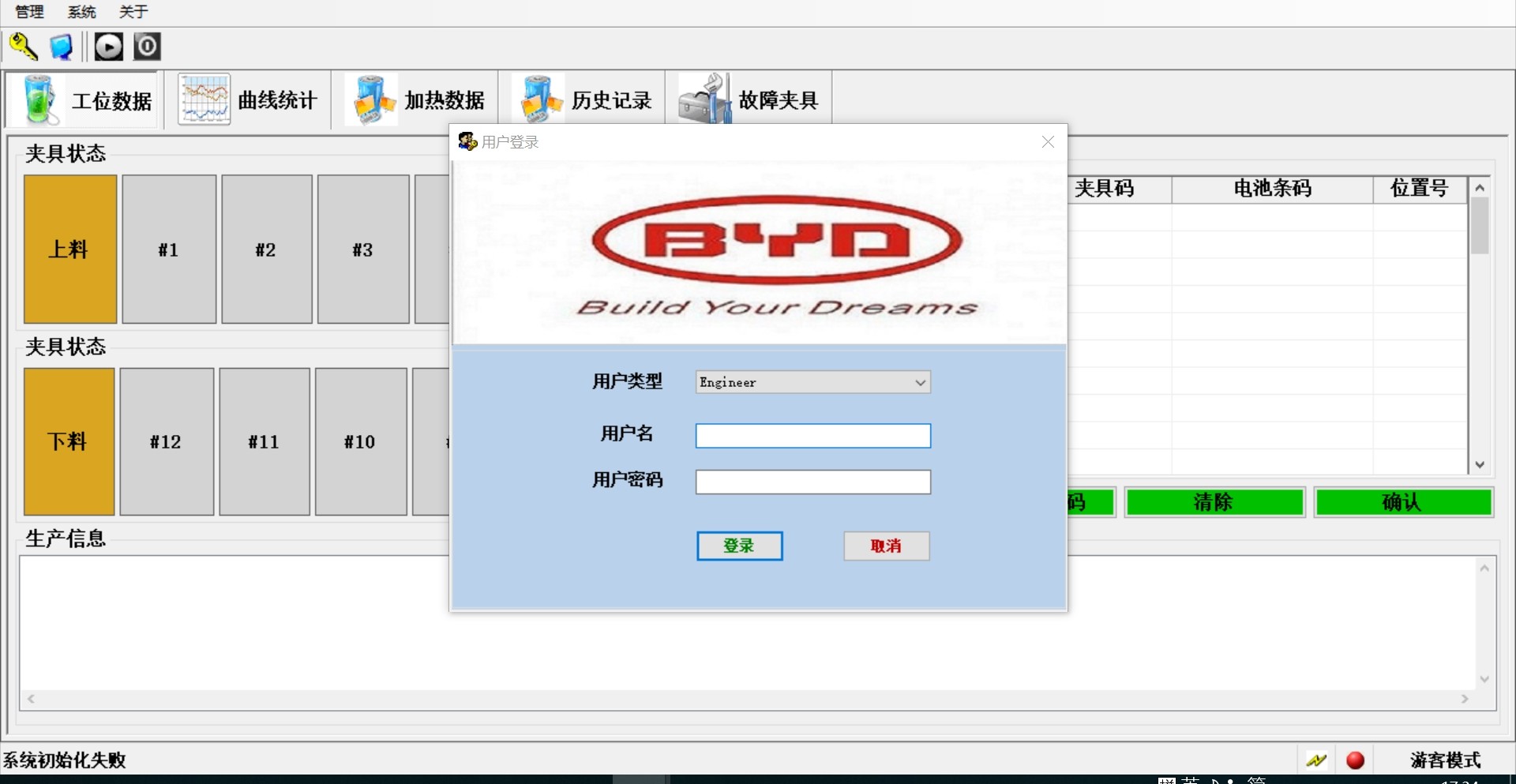The width and height of the screenshot is (1516, 784).
Task: Click the 生产信息 horizontal scroll right arrow
Action: [x=1465, y=699]
